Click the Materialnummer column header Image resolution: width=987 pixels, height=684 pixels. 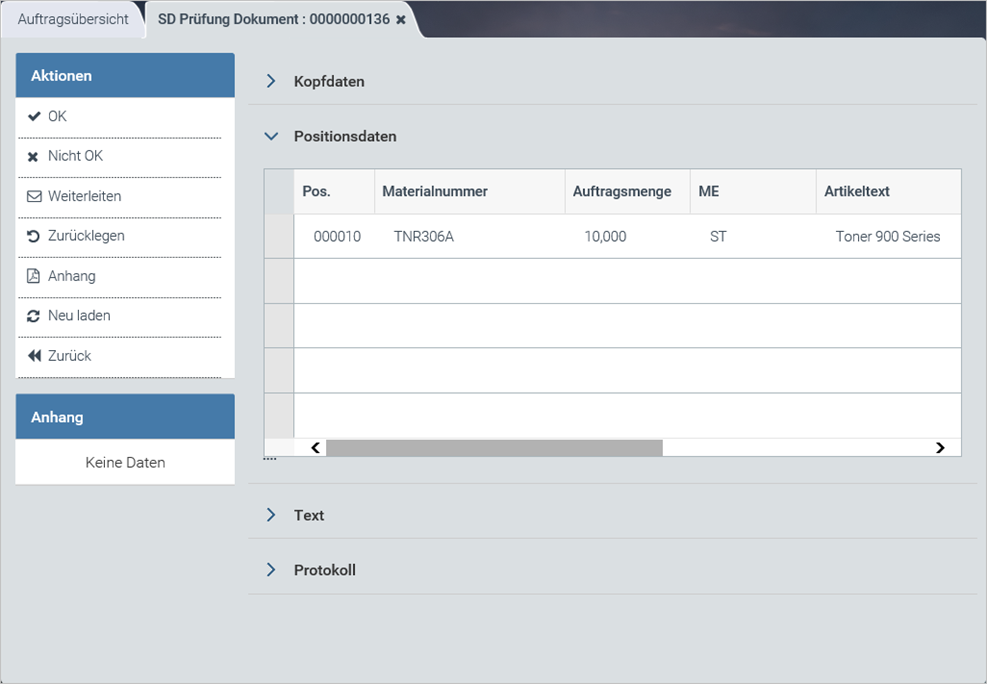pos(435,191)
